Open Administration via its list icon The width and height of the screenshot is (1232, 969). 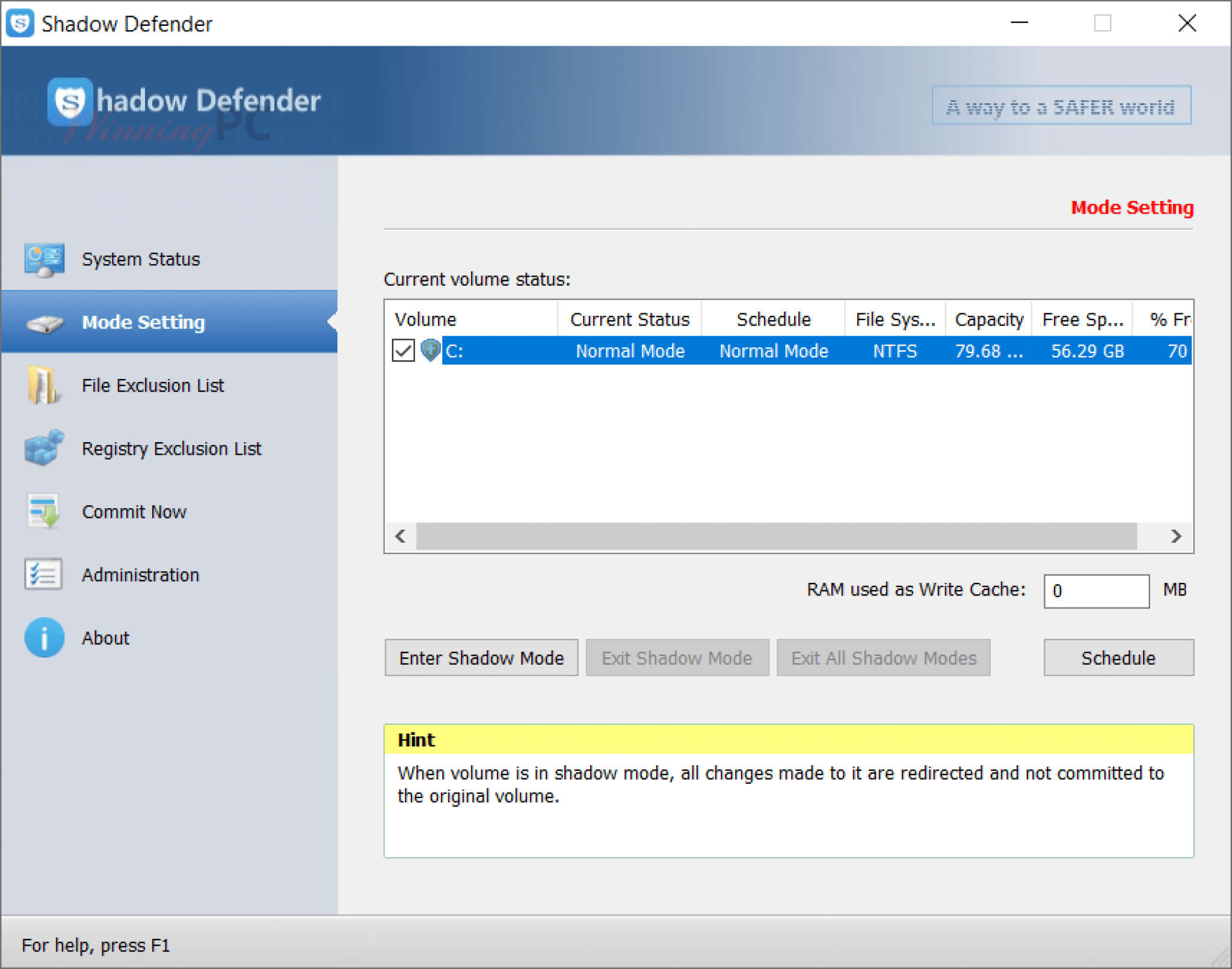[x=43, y=575]
